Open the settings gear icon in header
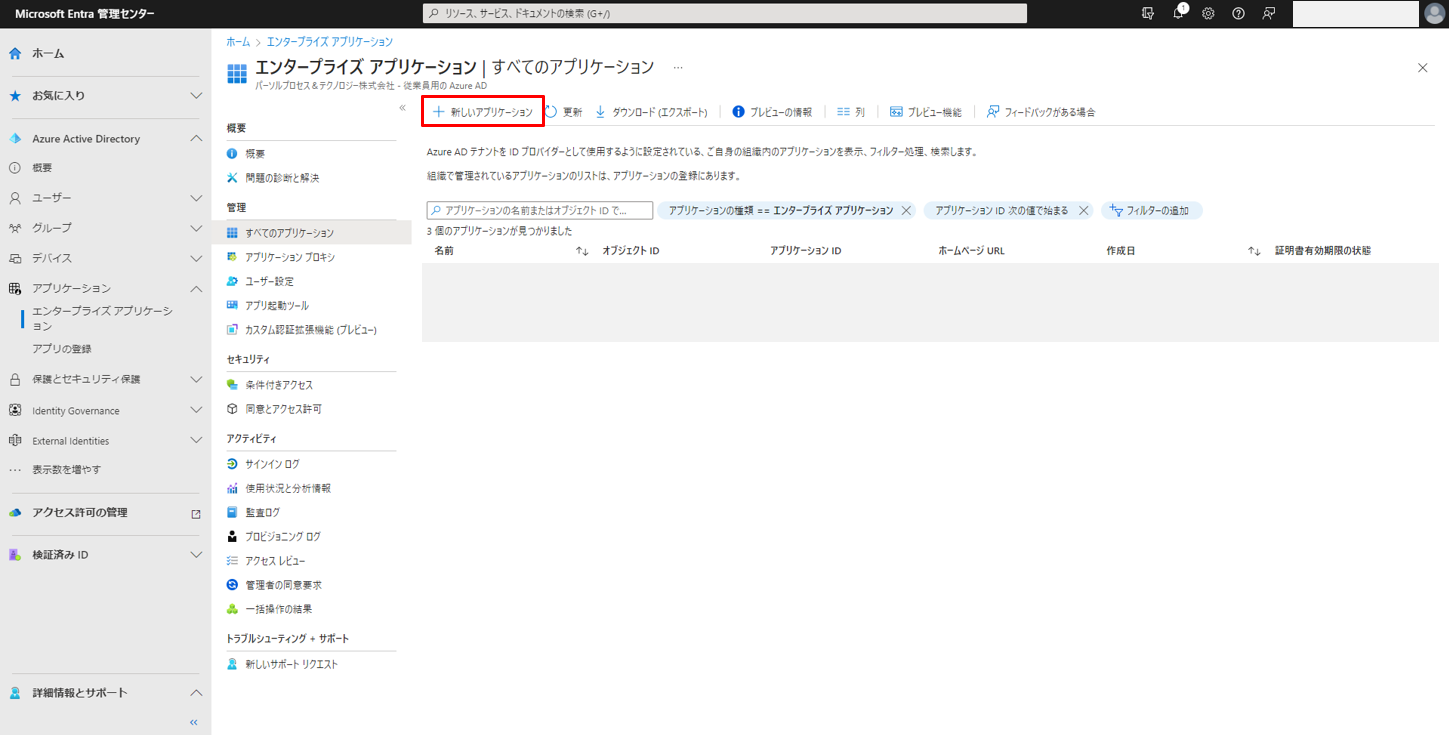 (x=1208, y=13)
